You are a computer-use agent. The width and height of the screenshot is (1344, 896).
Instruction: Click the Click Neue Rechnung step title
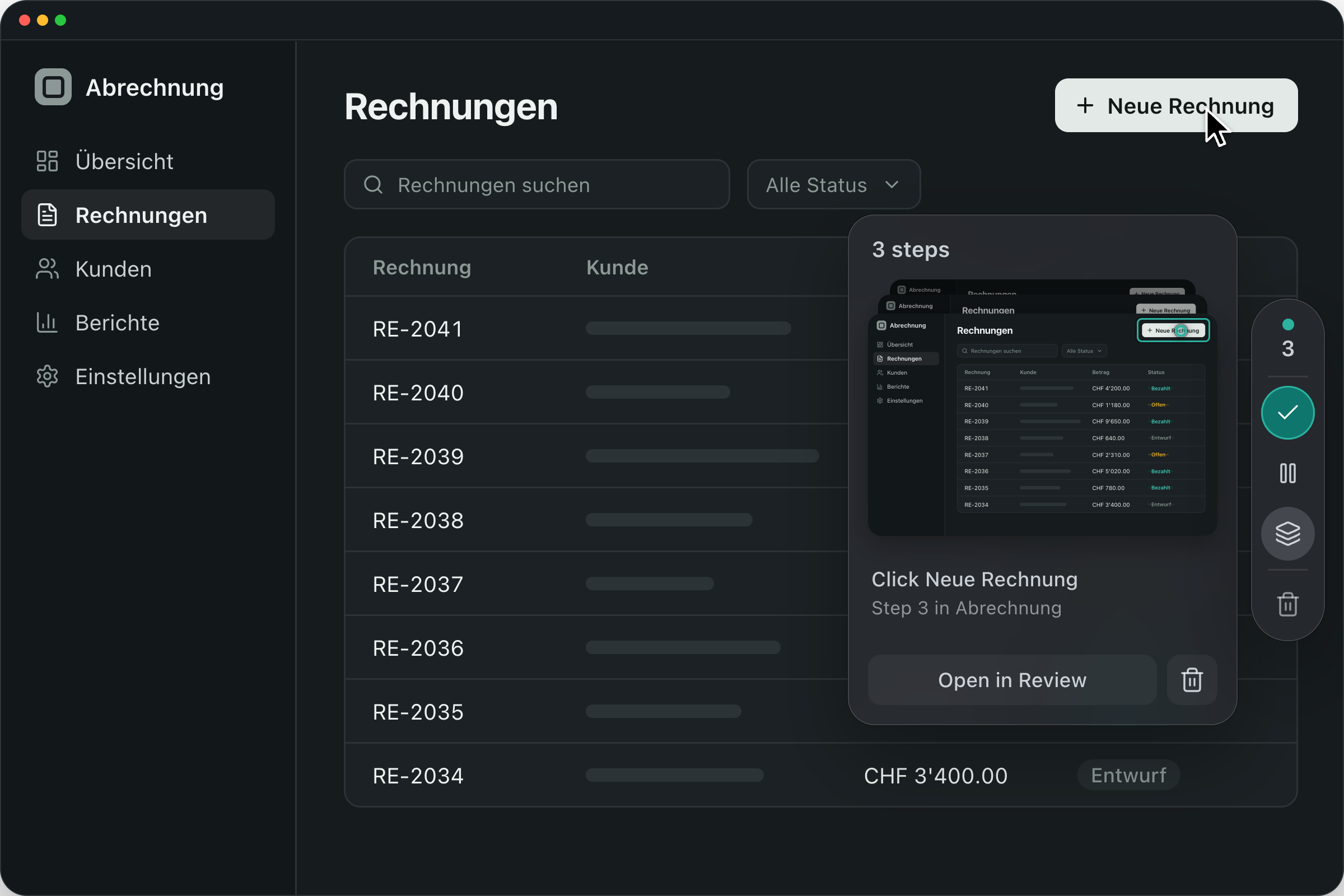click(x=974, y=579)
